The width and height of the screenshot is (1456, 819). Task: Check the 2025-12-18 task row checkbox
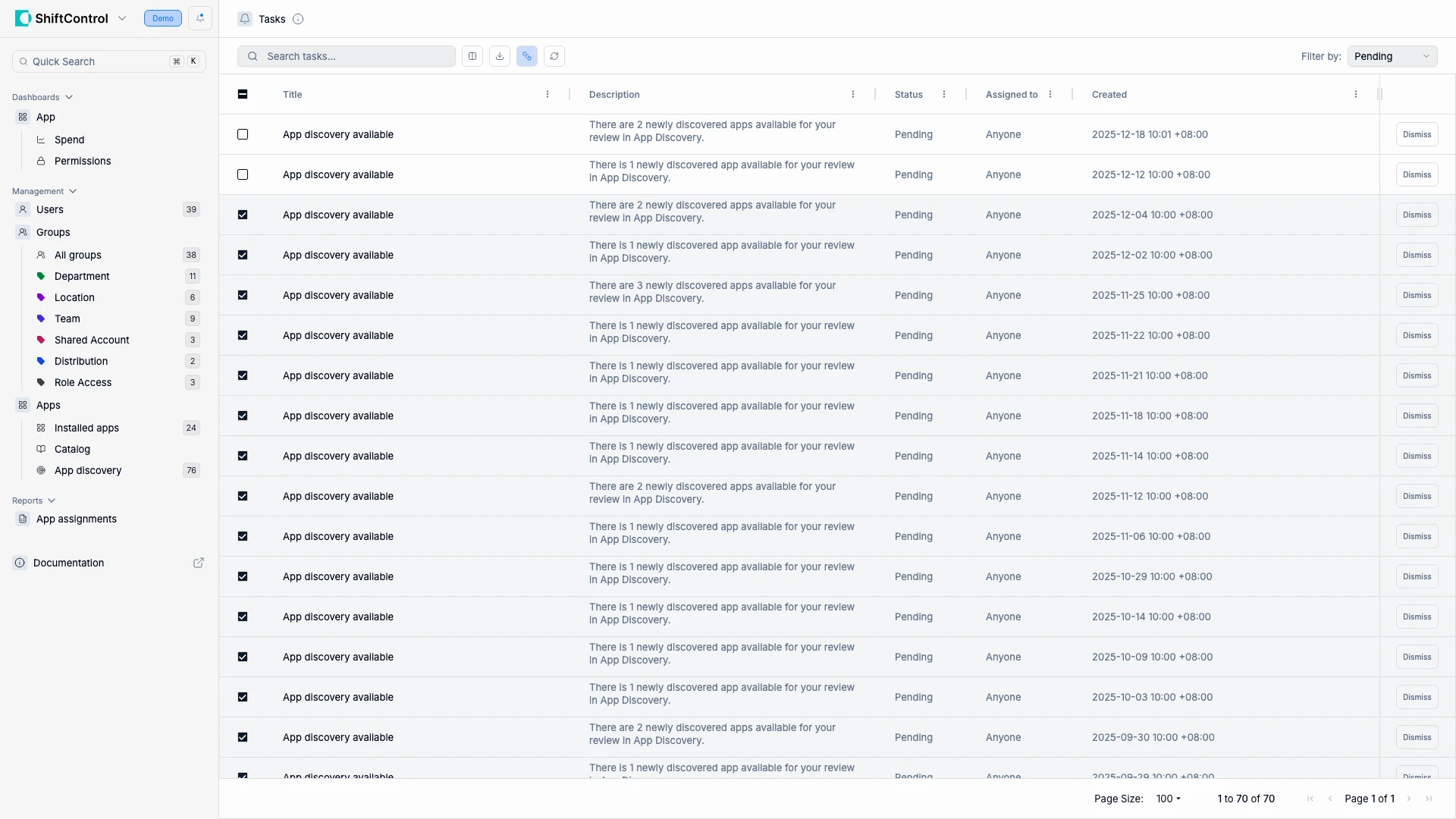(243, 134)
